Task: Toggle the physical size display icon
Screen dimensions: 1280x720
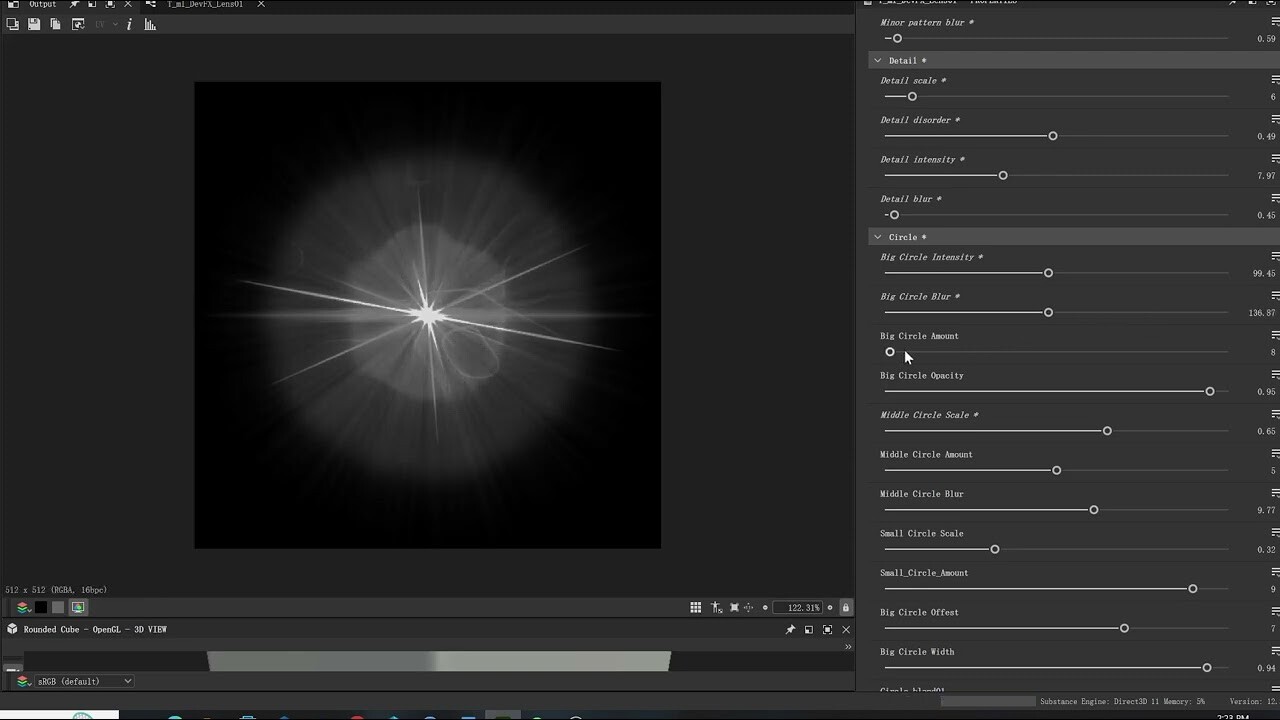Action: tap(716, 607)
